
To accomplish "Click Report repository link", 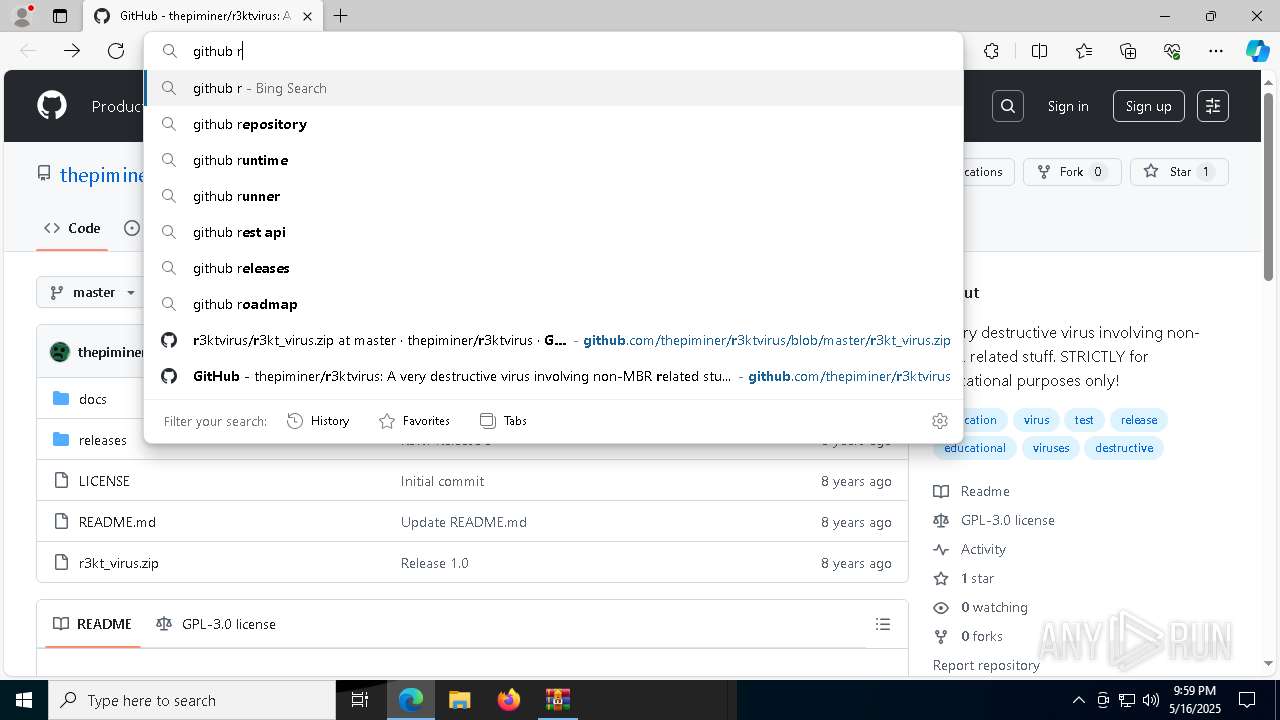I will point(986,665).
